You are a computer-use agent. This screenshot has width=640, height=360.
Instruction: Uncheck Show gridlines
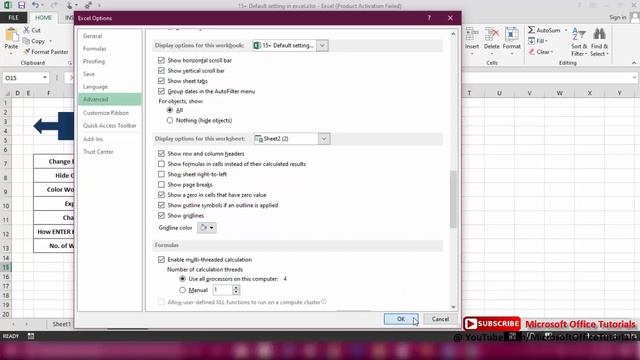point(161,216)
